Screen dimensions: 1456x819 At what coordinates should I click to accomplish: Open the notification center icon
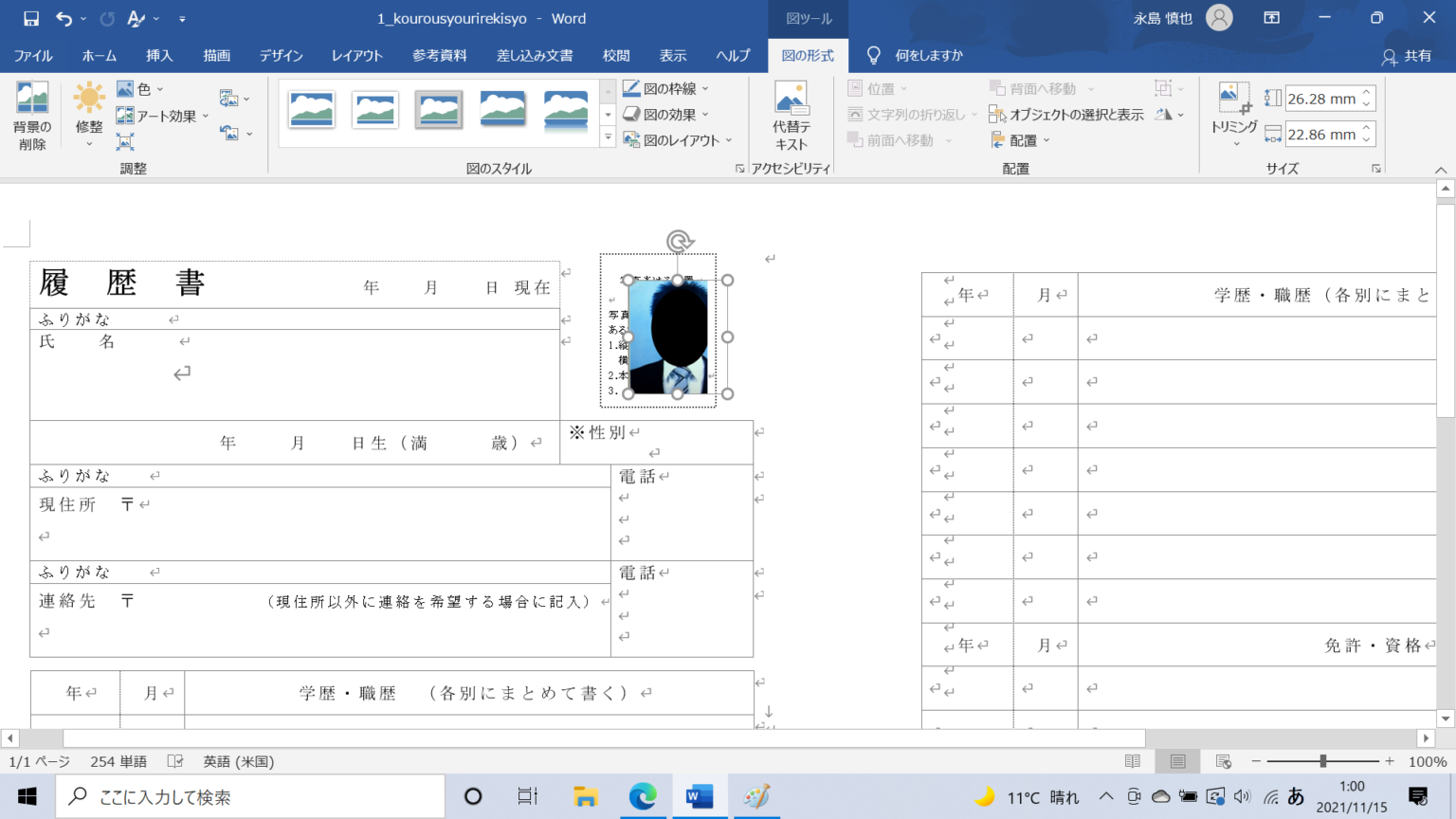(x=1418, y=796)
